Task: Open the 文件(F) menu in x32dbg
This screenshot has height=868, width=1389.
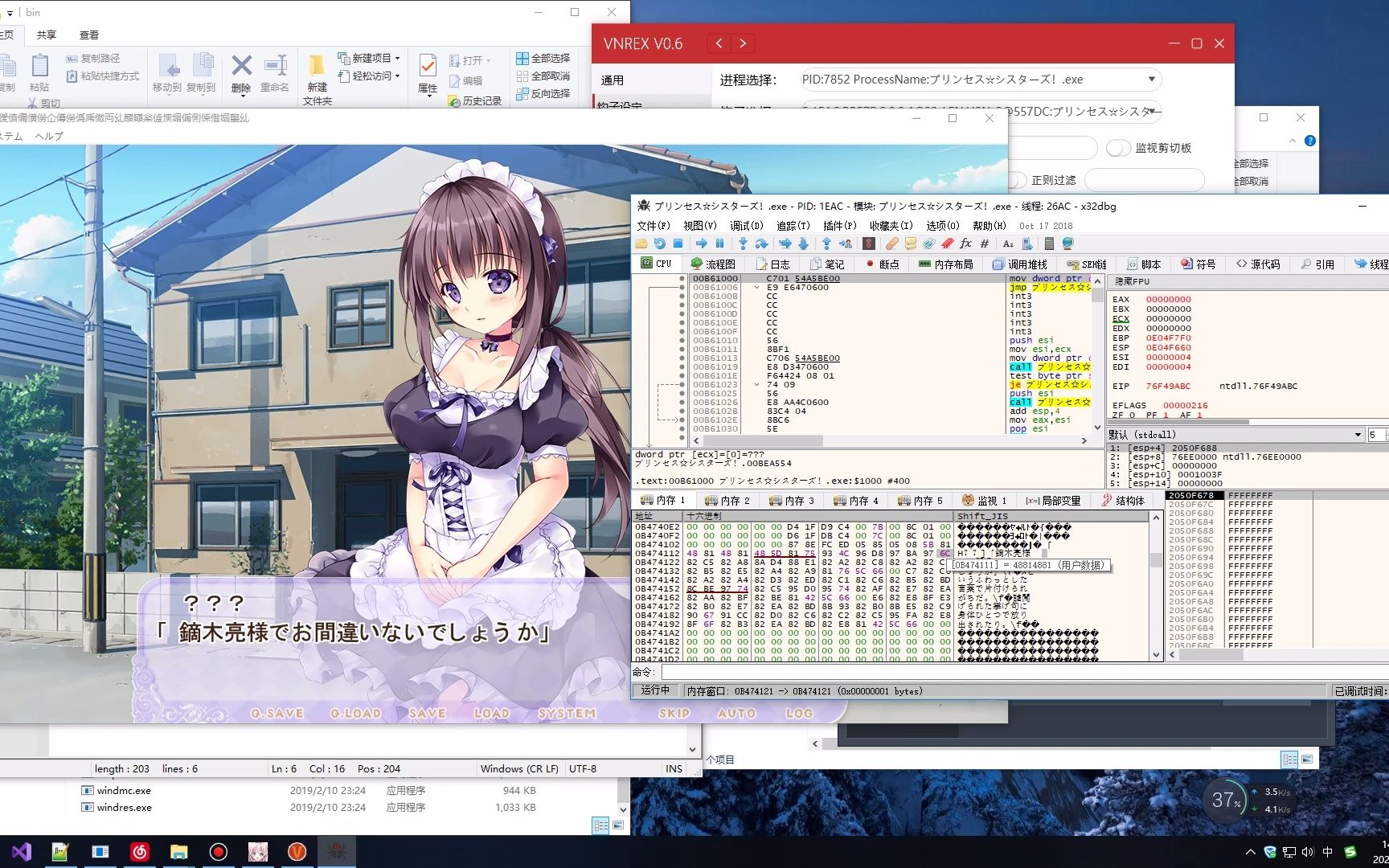Action: (x=653, y=226)
